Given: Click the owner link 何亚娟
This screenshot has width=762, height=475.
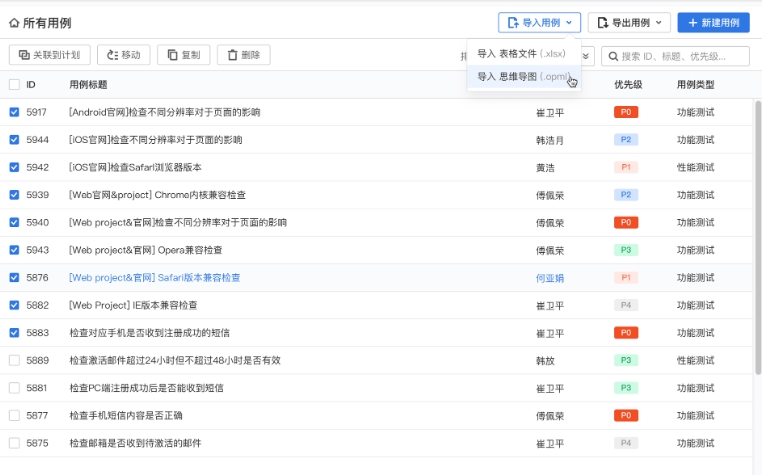Looking at the screenshot, I should point(550,278).
